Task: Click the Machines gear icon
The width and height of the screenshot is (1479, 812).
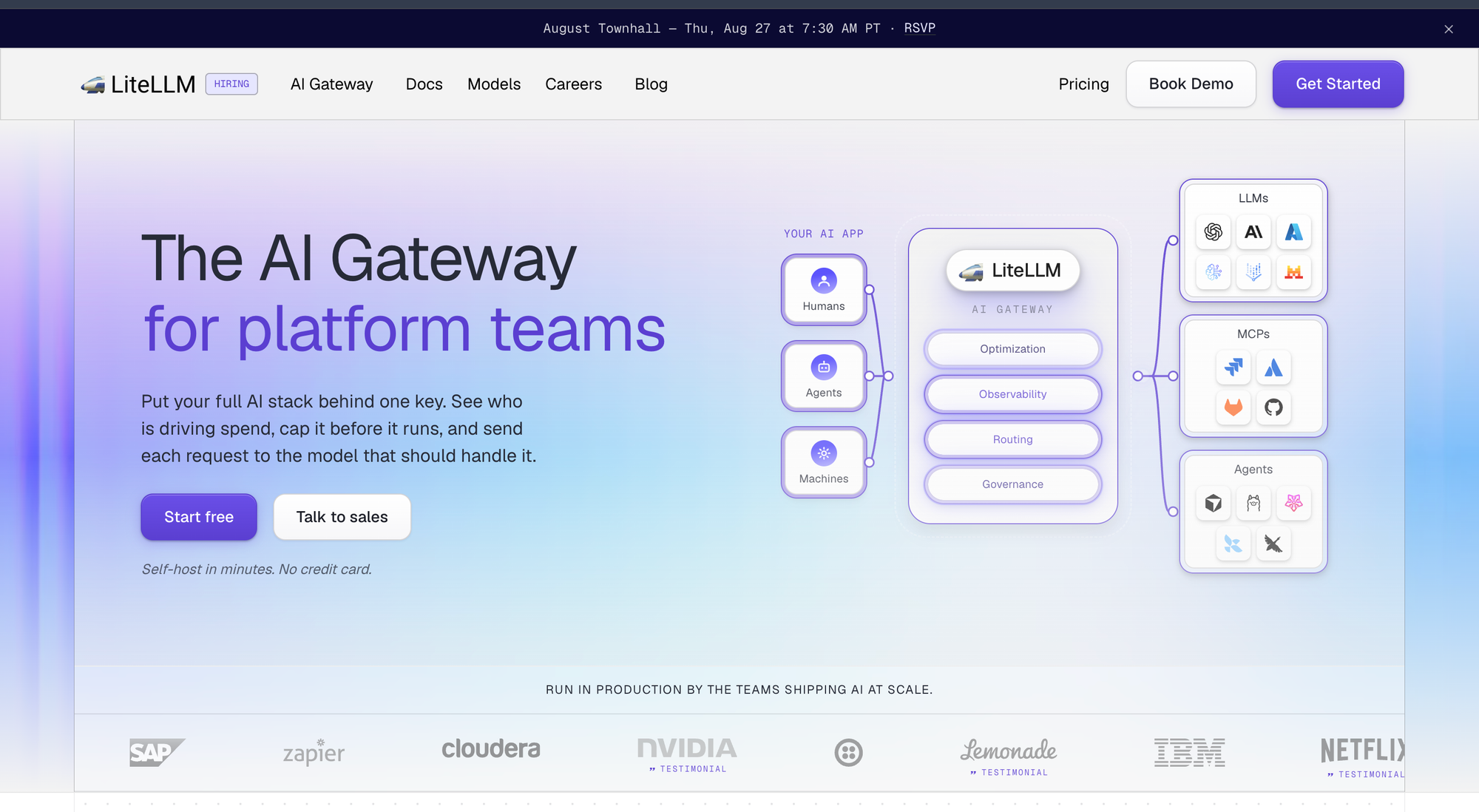Action: coord(824,453)
